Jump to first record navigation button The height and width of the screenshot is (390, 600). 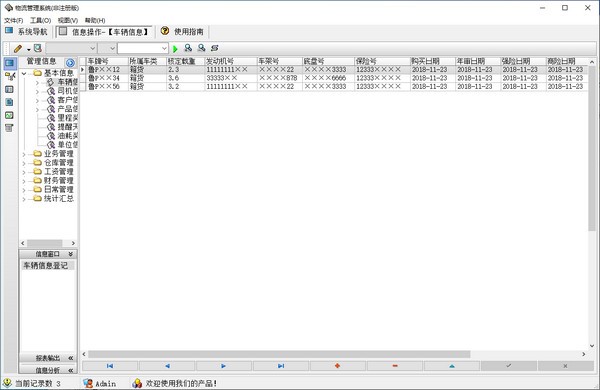(110, 366)
